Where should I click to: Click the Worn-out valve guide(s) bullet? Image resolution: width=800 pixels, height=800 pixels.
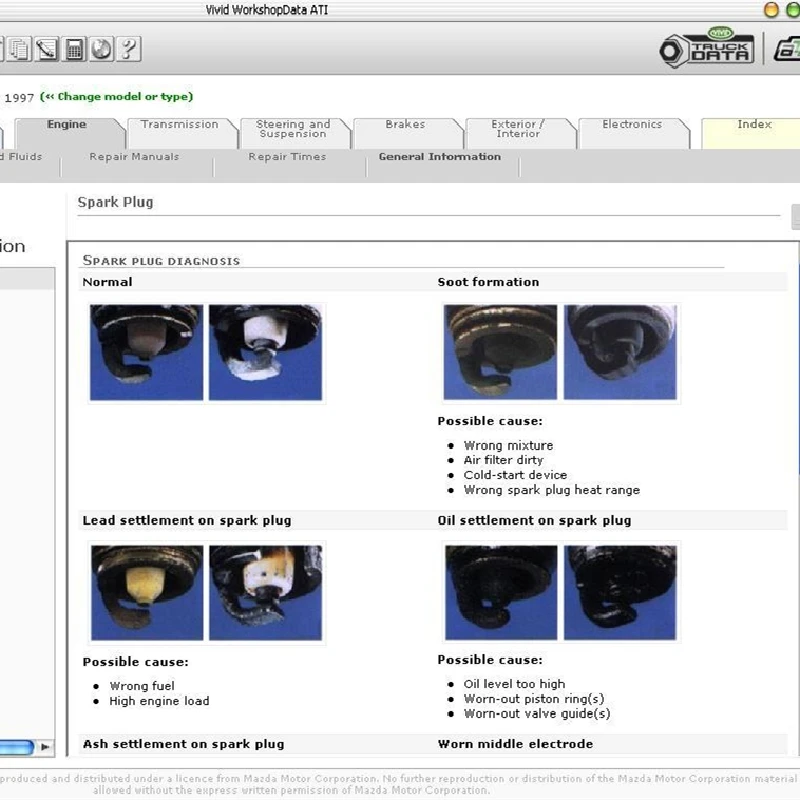[537, 714]
